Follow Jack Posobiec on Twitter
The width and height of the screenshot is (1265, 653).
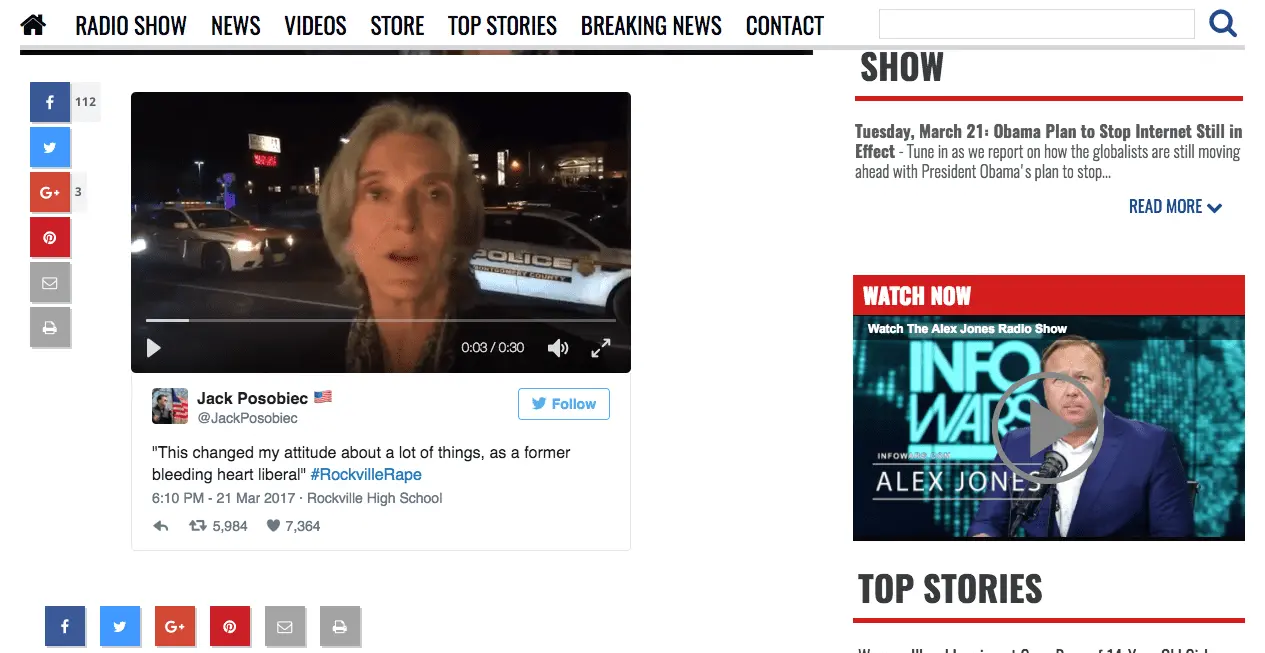[564, 404]
